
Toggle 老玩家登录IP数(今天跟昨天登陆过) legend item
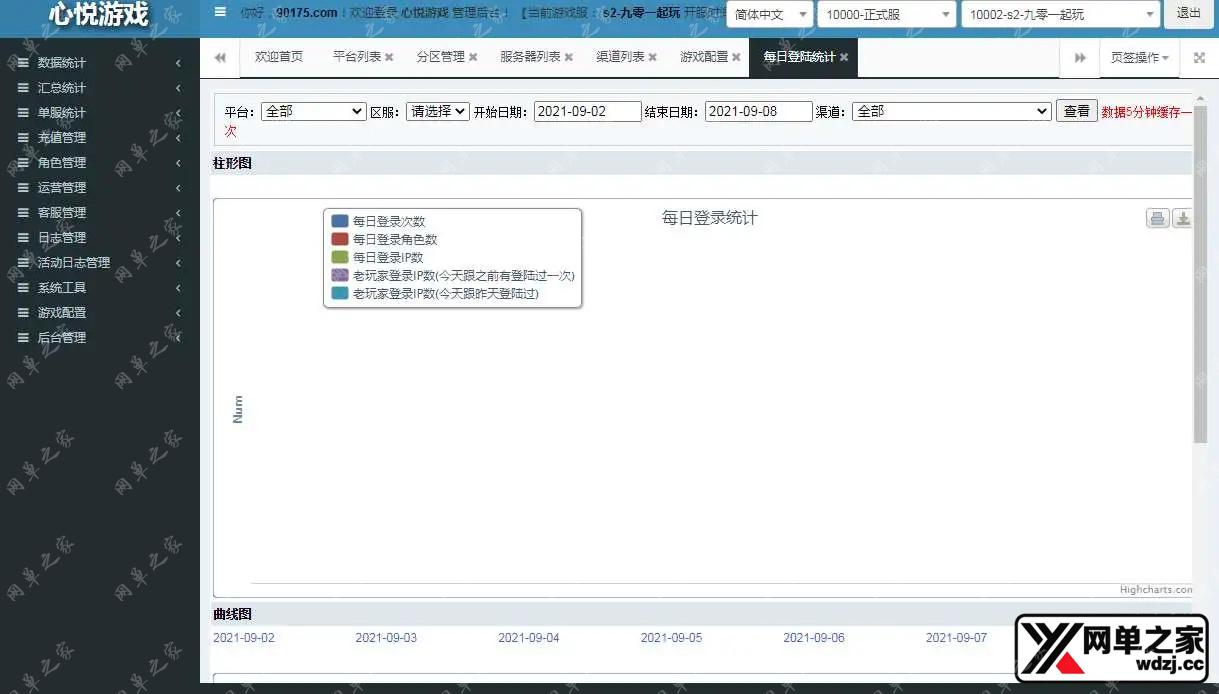click(435, 293)
